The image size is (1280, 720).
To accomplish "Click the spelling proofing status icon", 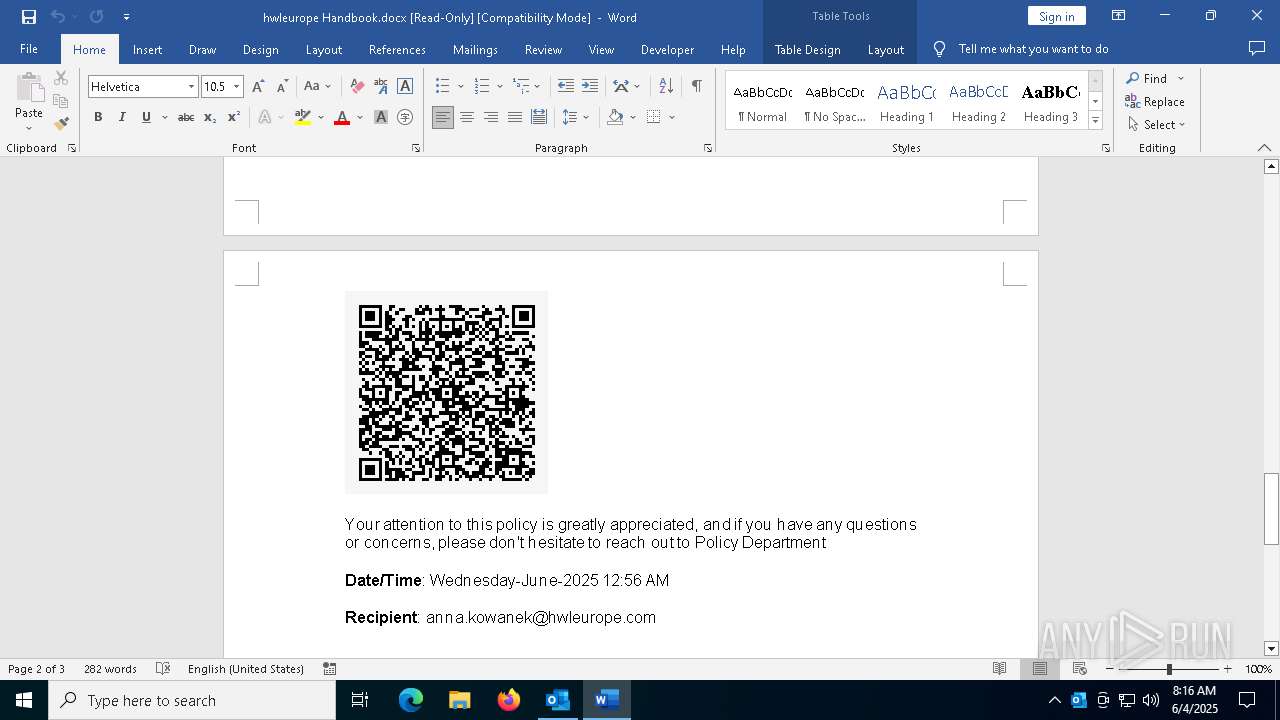I will pos(163,669).
